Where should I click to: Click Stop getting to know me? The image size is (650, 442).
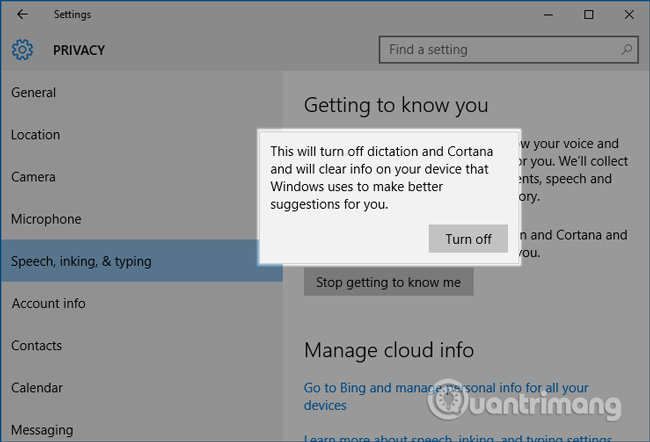pos(388,282)
